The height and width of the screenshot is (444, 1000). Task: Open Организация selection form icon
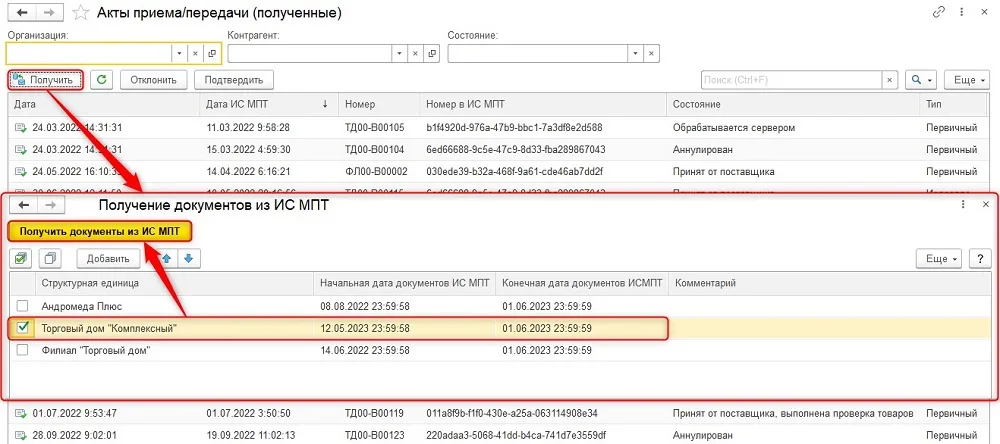(212, 54)
